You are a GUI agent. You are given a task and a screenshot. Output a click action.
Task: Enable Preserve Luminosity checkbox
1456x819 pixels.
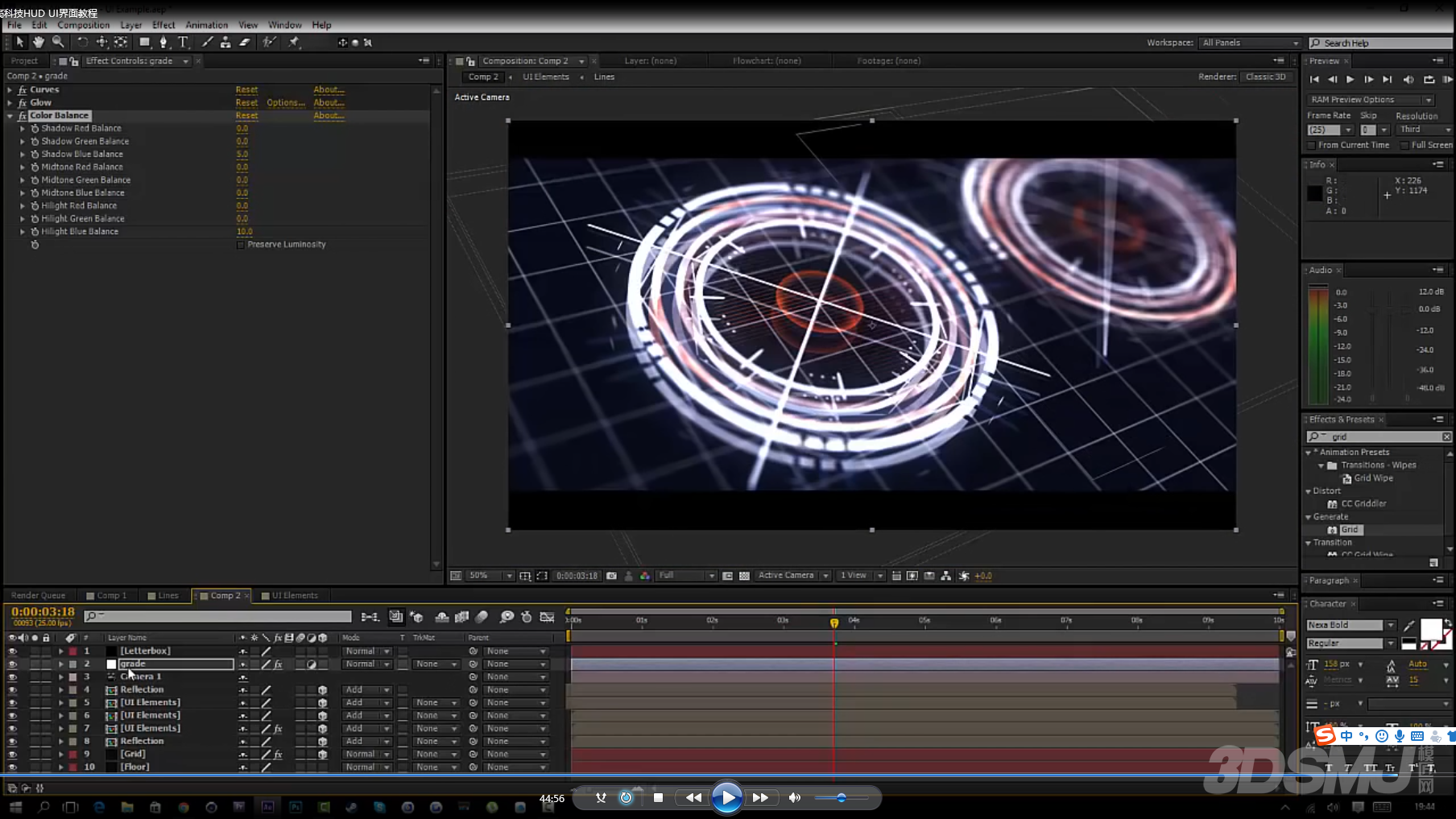point(241,245)
